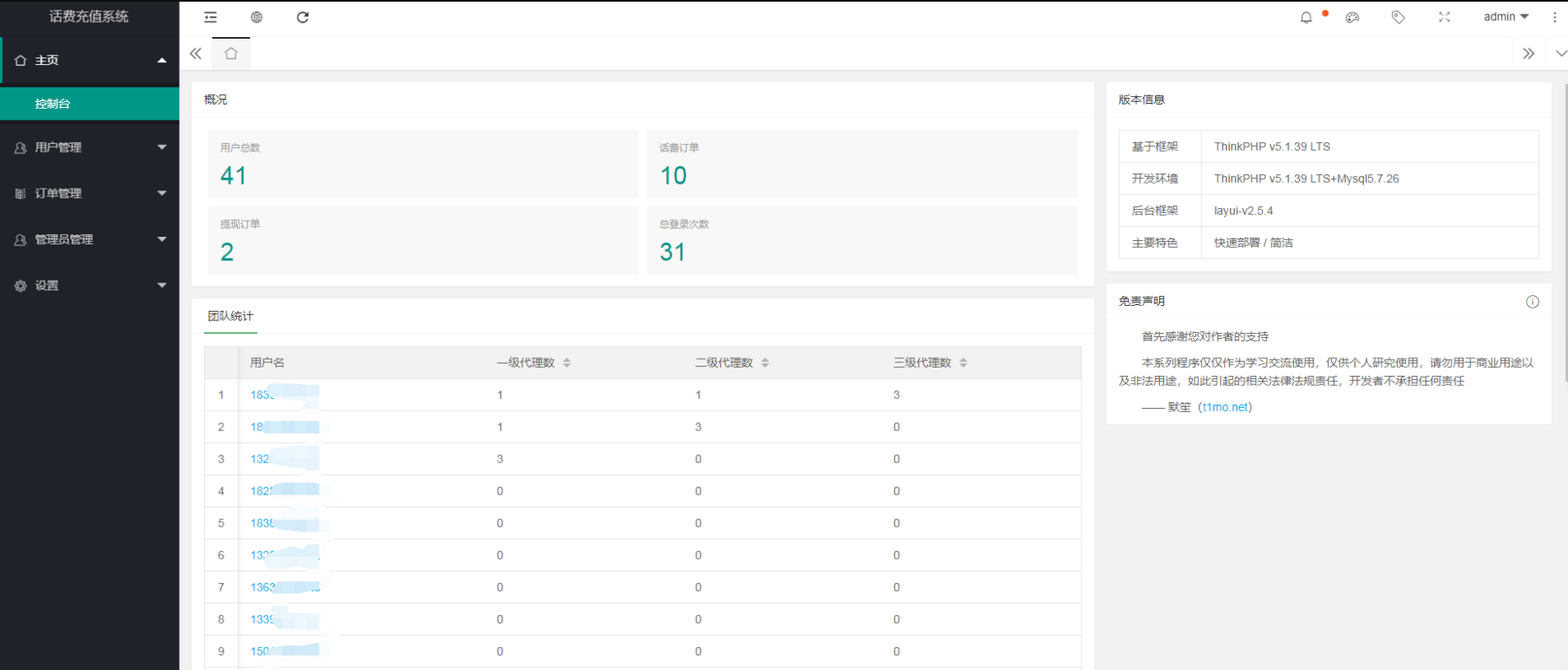Viewport: 1568px width, 670px height.
Task: Expand the 用户管理 menu
Action: coord(162,147)
